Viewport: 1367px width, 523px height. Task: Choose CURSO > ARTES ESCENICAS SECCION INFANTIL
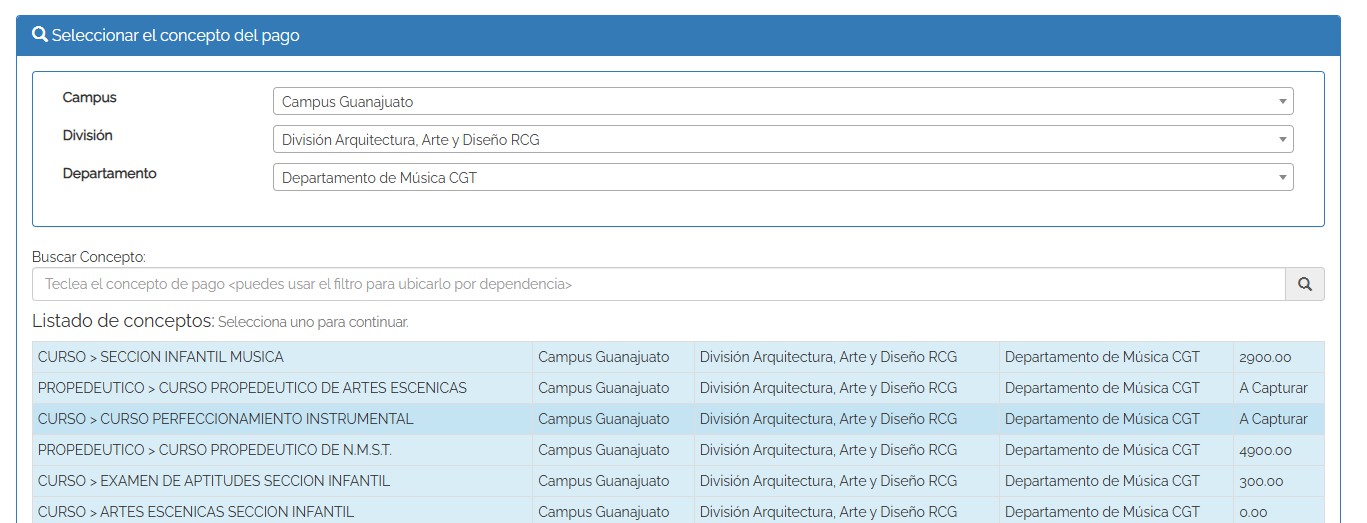(x=196, y=511)
